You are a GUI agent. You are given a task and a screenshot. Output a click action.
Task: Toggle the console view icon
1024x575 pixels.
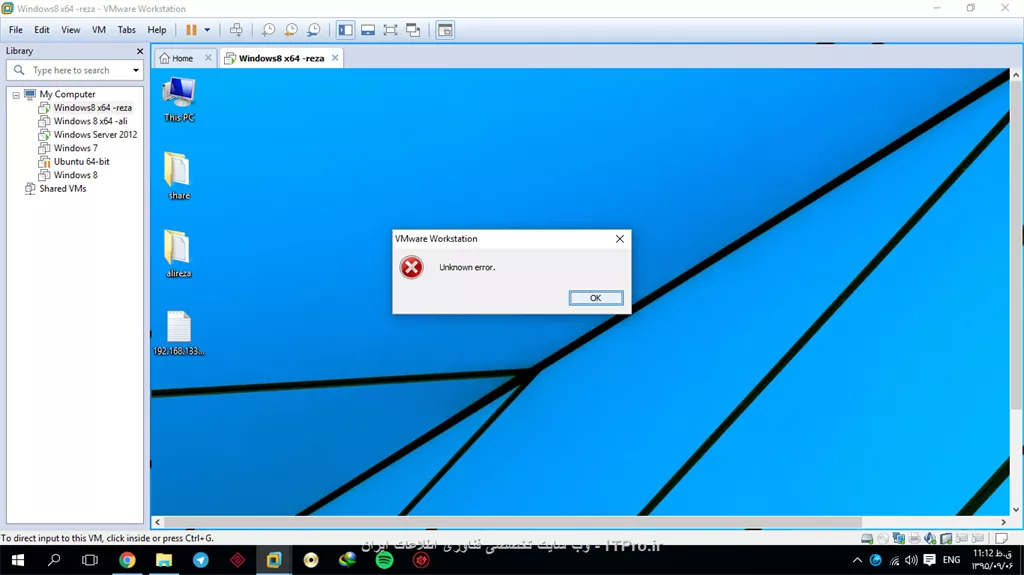(x=445, y=30)
